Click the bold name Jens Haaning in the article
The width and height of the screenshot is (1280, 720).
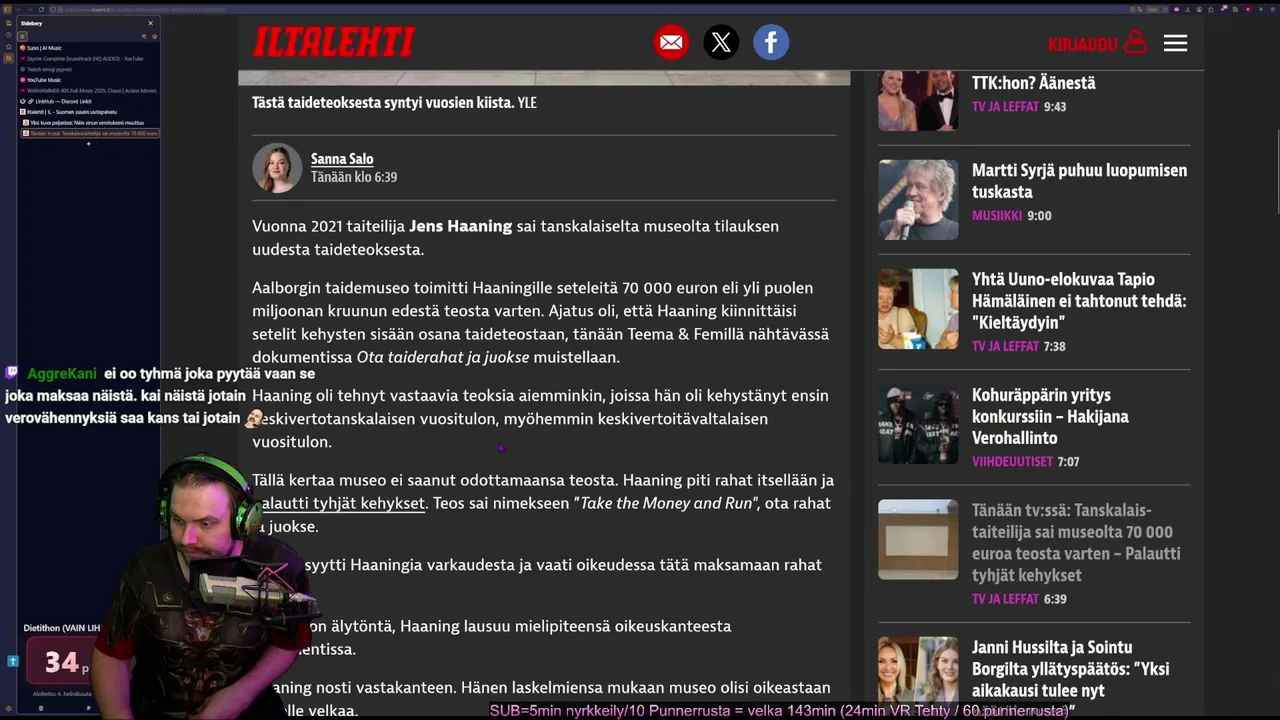(x=460, y=226)
